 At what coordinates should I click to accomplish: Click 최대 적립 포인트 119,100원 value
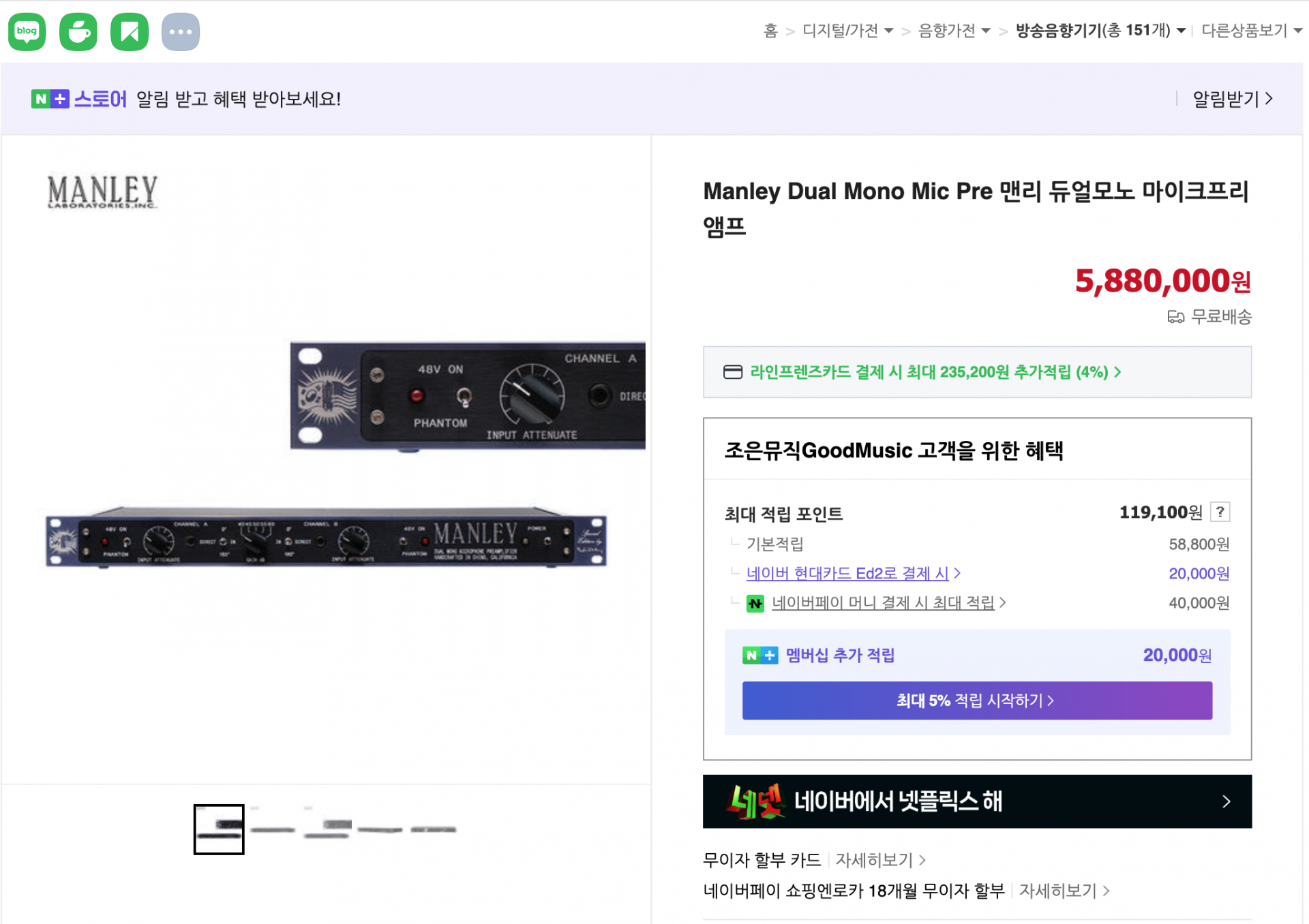1161,512
